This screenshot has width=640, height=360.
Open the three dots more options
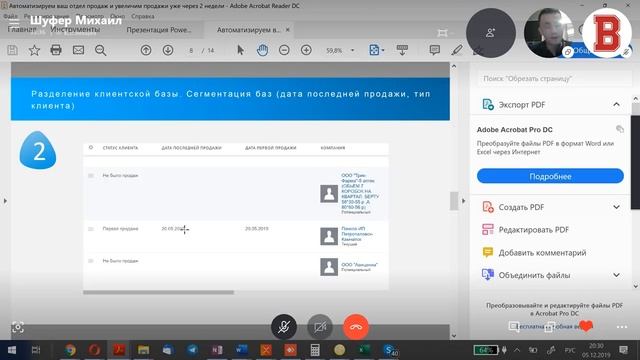pos(622,327)
